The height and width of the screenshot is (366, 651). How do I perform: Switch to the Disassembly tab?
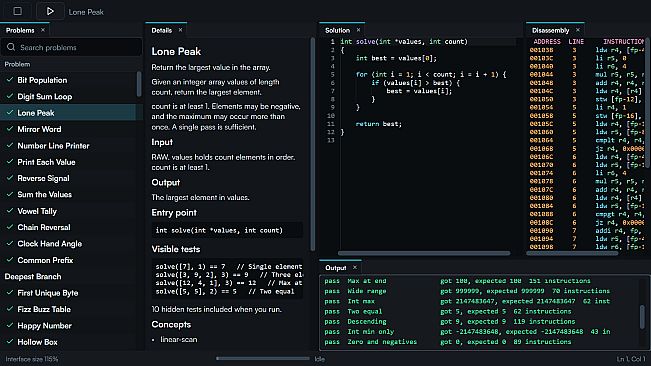[x=551, y=30]
